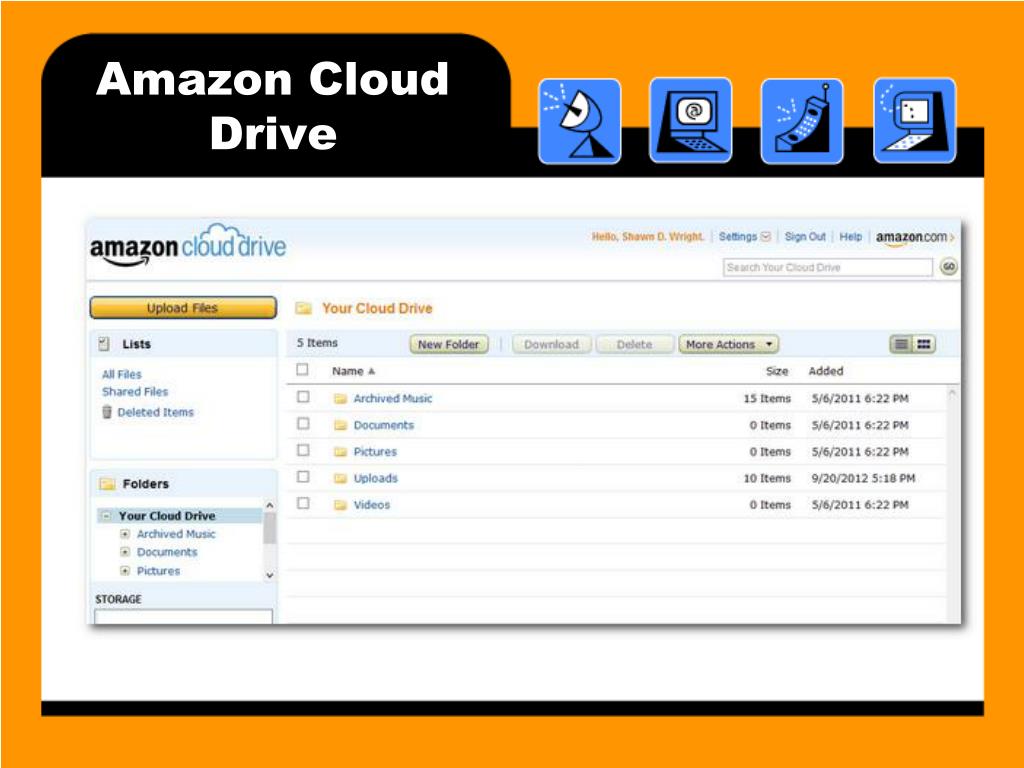The height and width of the screenshot is (768, 1024).
Task: Click the '15 Items' size cell
Action: pyautogui.click(x=767, y=398)
